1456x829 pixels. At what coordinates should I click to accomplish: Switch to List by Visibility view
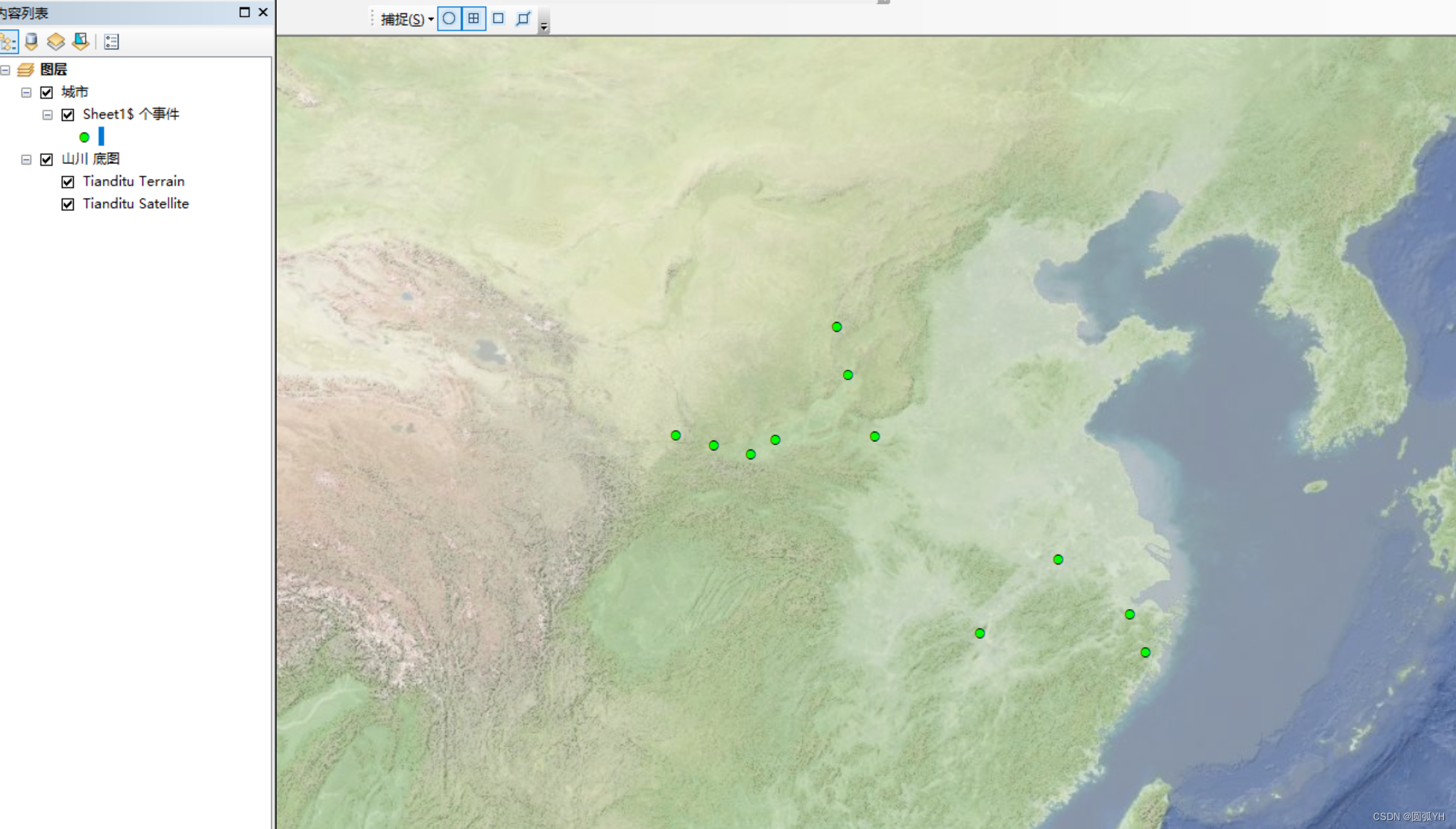[55, 42]
